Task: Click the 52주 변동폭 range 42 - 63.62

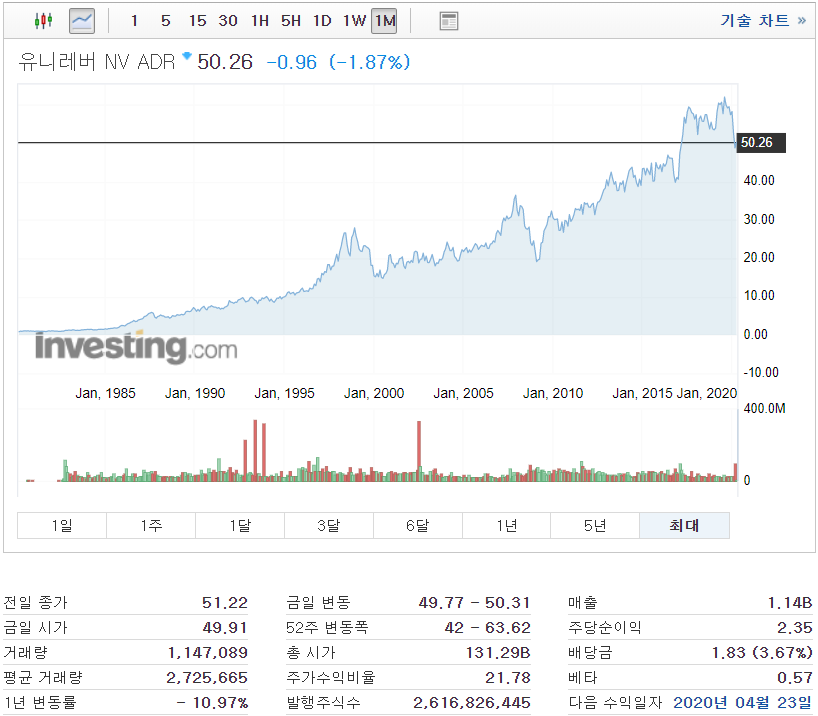Action: pyautogui.click(x=487, y=627)
